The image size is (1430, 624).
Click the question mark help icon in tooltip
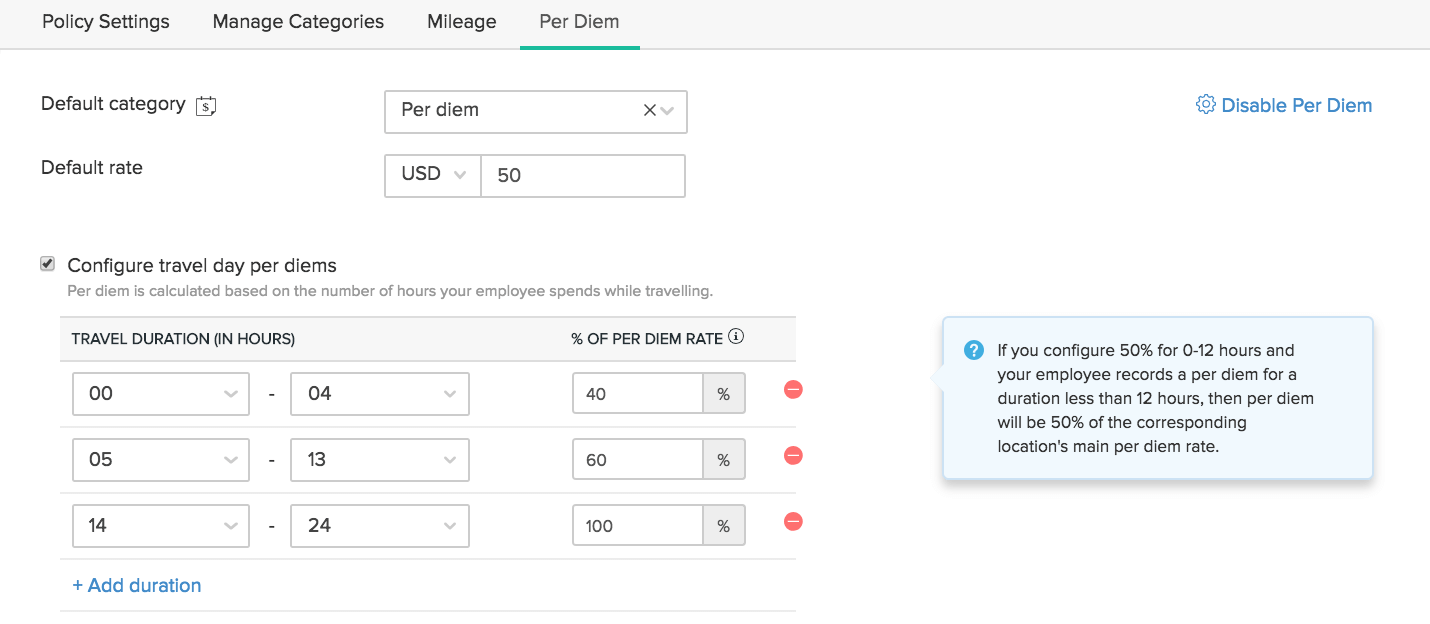(973, 351)
